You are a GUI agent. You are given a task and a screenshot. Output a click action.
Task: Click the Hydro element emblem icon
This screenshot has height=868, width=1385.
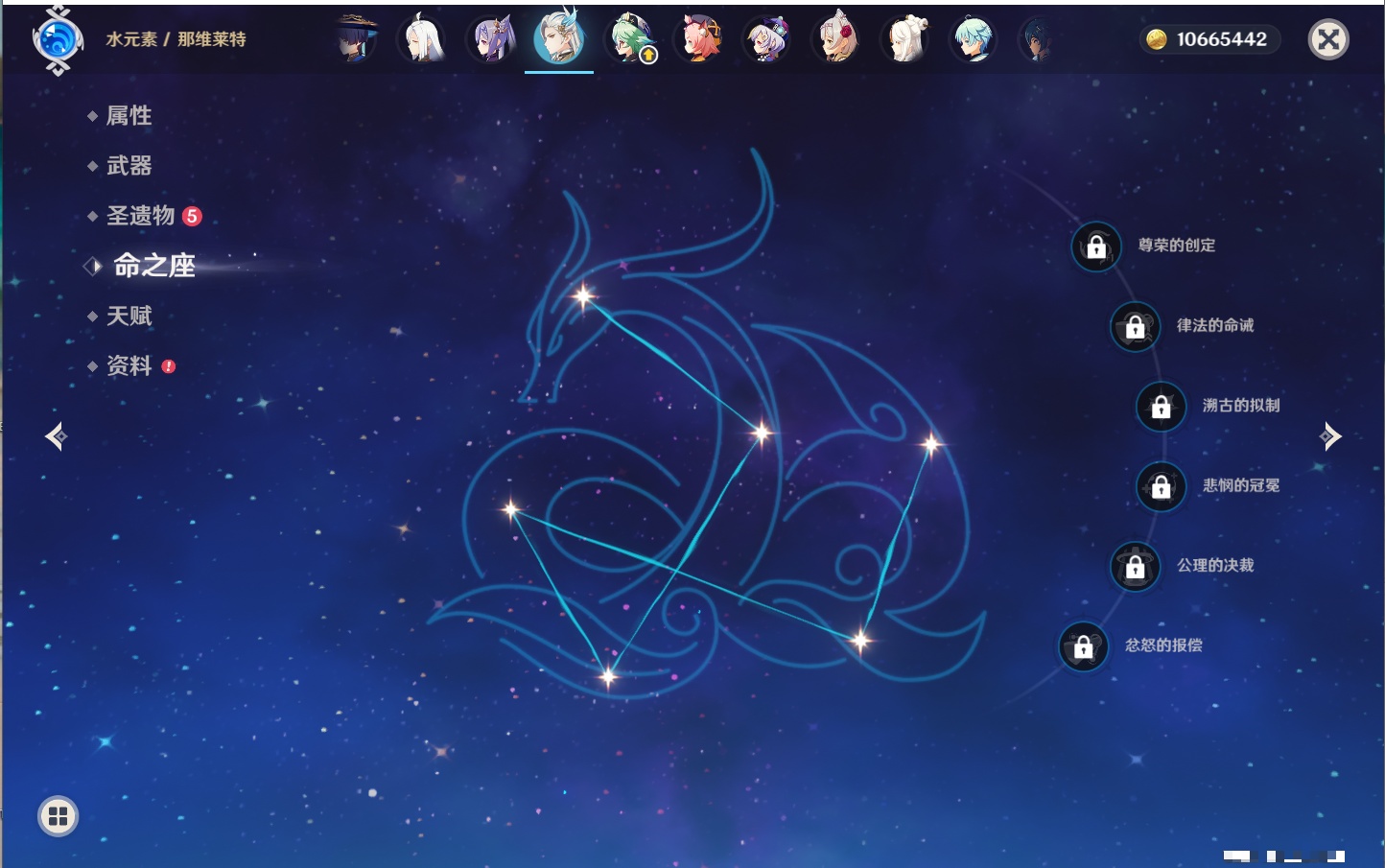58,39
